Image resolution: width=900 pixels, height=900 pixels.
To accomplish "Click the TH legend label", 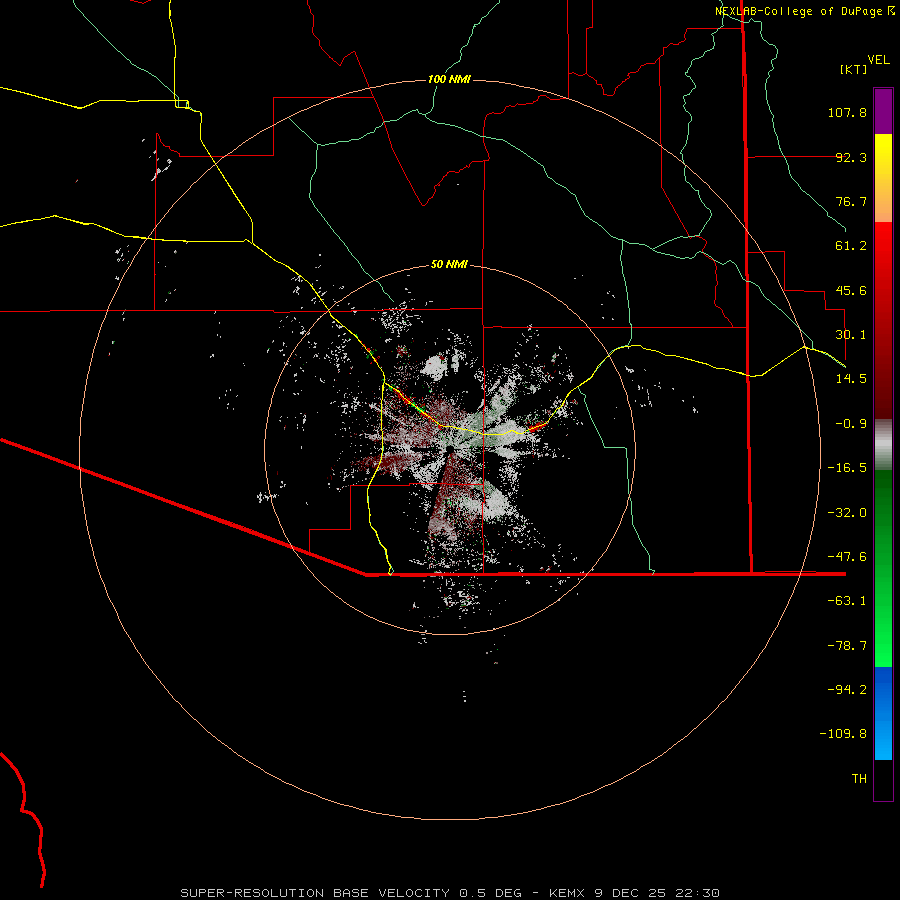I will click(x=859, y=779).
